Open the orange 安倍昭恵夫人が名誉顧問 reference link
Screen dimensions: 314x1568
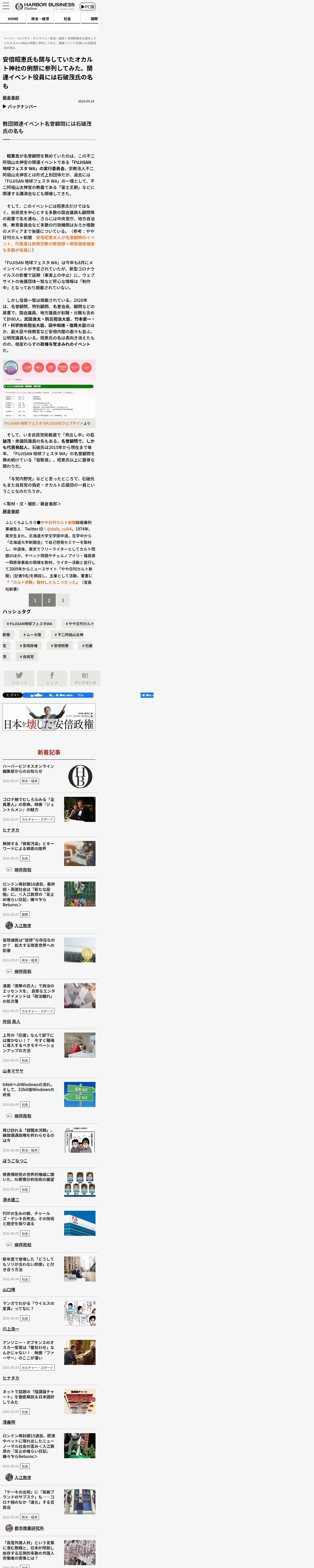(x=49, y=244)
